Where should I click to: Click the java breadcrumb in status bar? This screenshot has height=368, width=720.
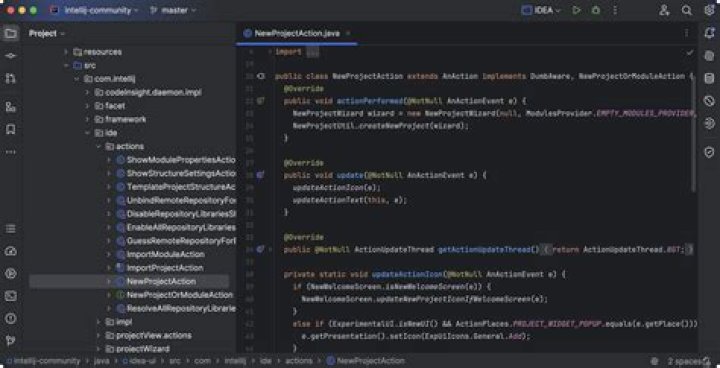coord(101,361)
